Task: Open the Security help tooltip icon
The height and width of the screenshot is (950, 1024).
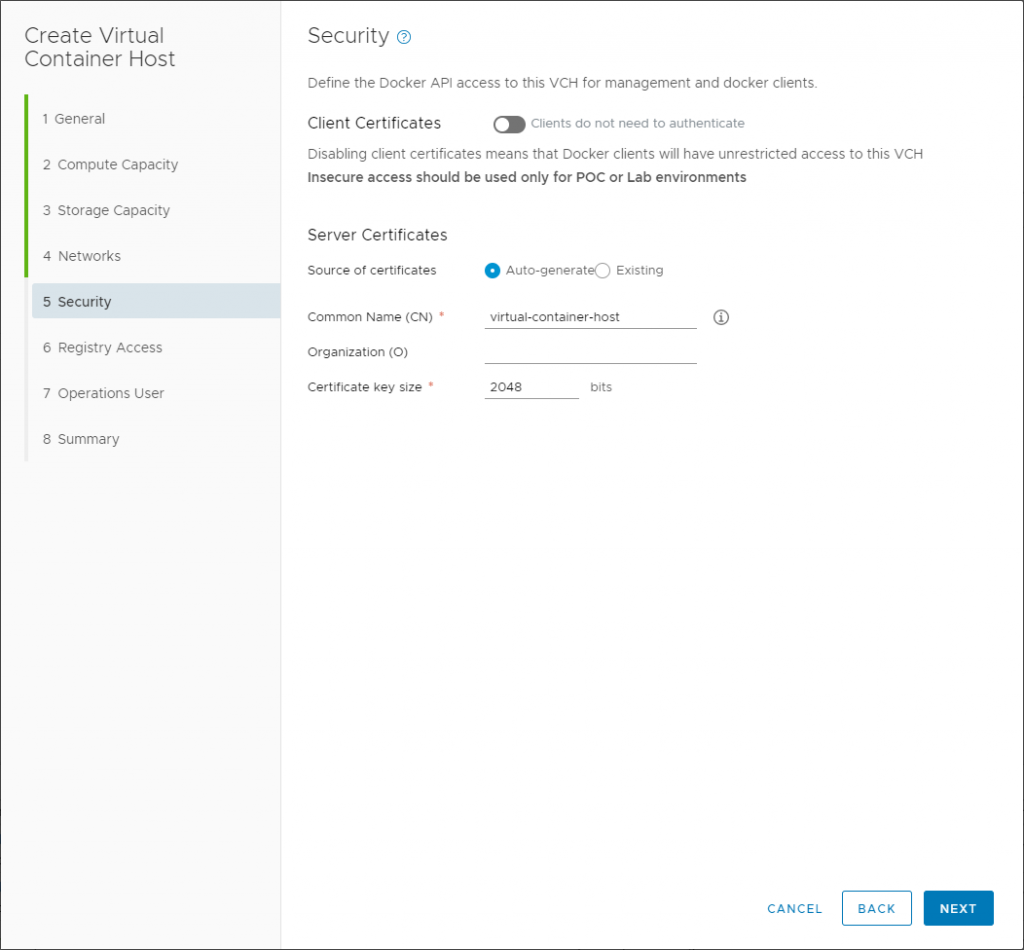Action: click(x=404, y=36)
